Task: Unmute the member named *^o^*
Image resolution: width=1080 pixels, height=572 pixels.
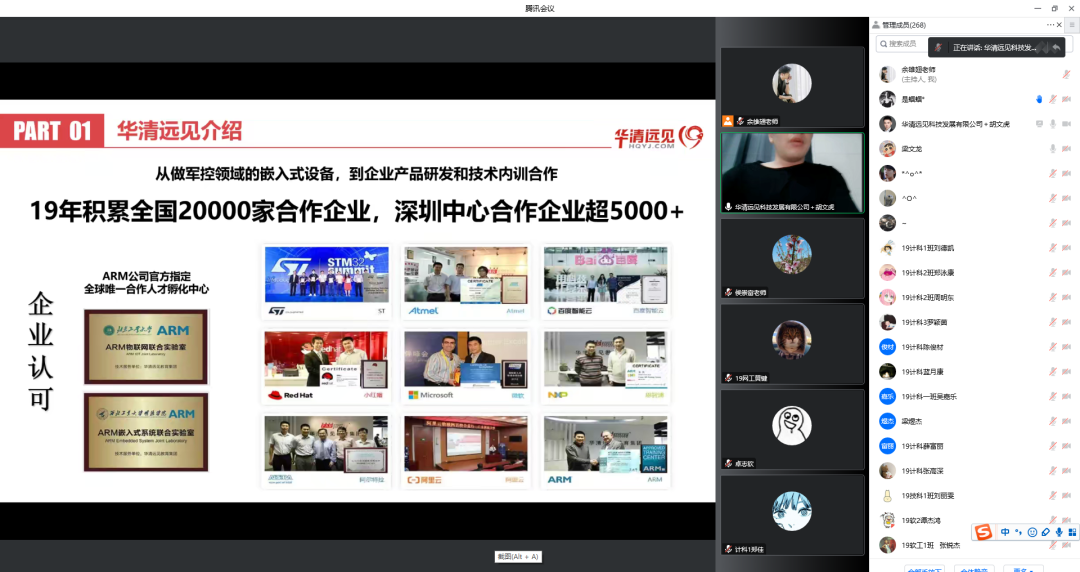Action: (1052, 174)
